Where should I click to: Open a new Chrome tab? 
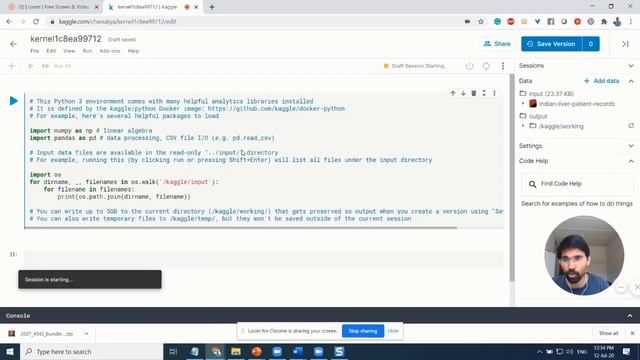click(212, 7)
